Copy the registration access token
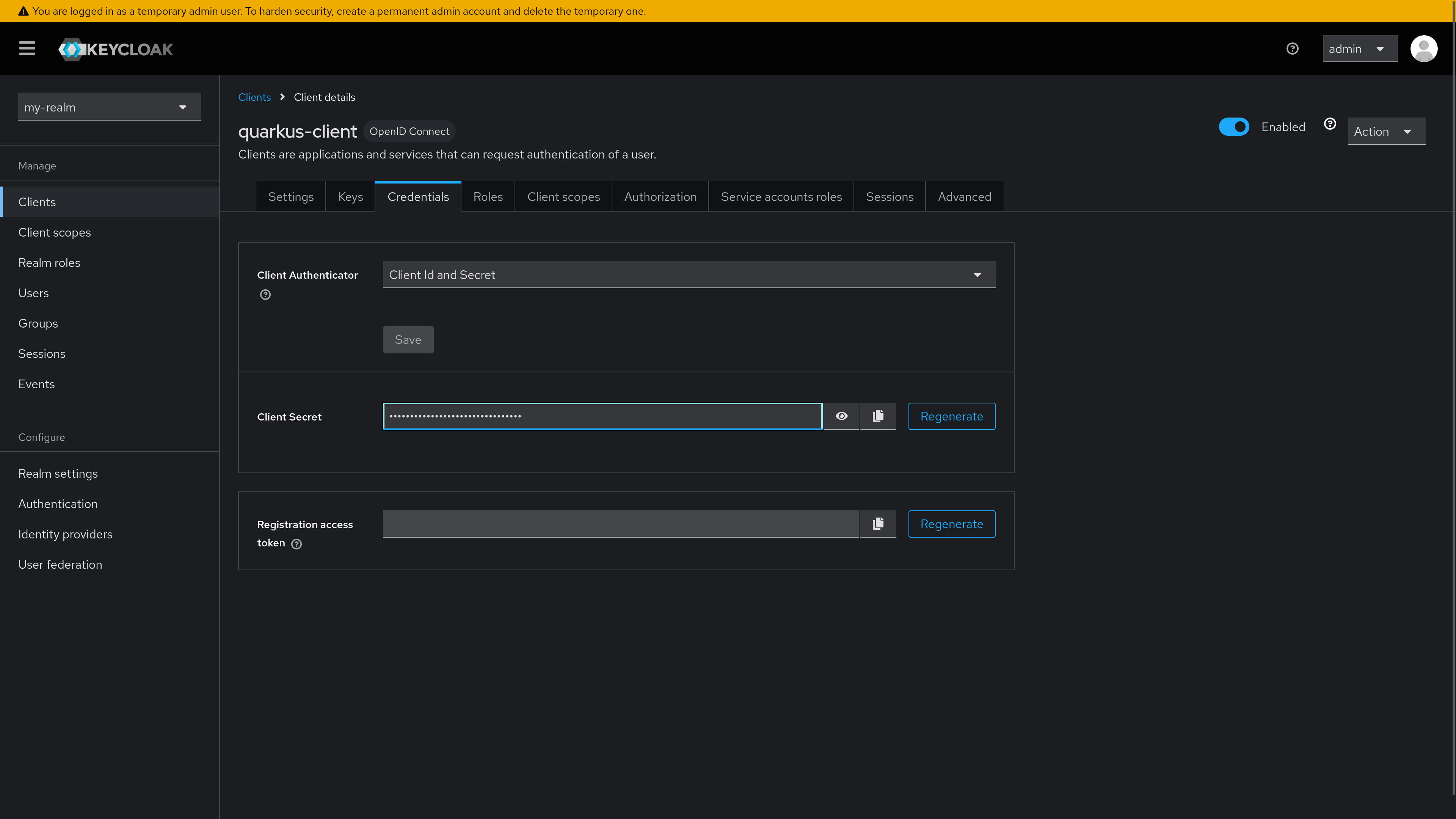Screen dimensions: 1456x819 [x=878, y=524]
